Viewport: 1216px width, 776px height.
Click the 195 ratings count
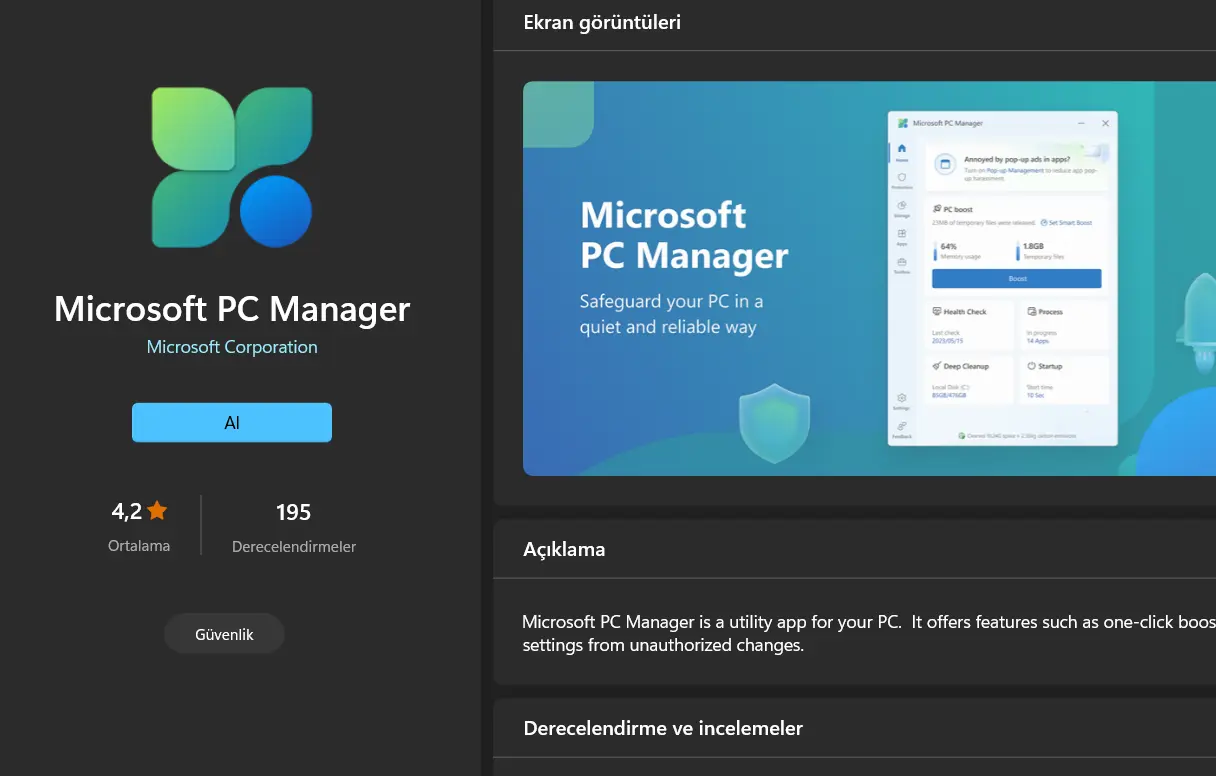[294, 512]
